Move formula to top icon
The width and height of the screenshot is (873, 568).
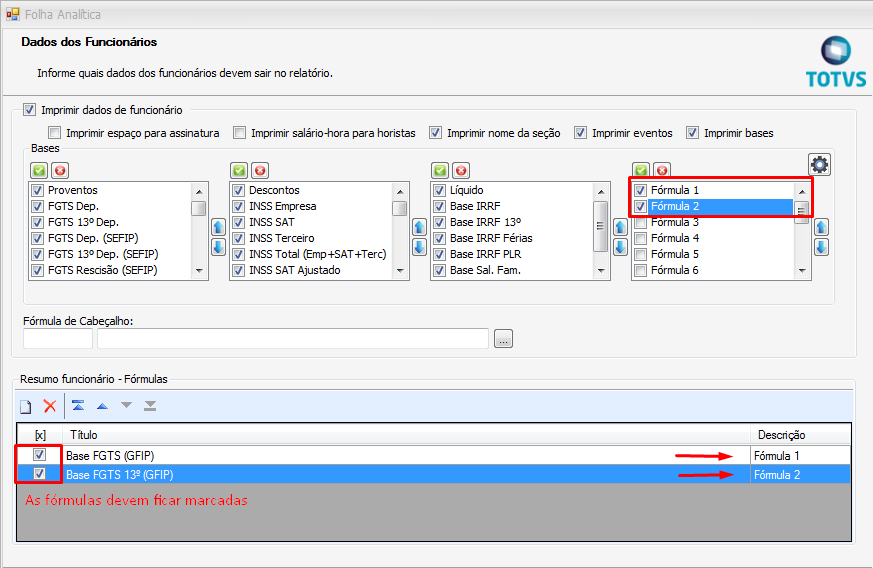coord(78,405)
